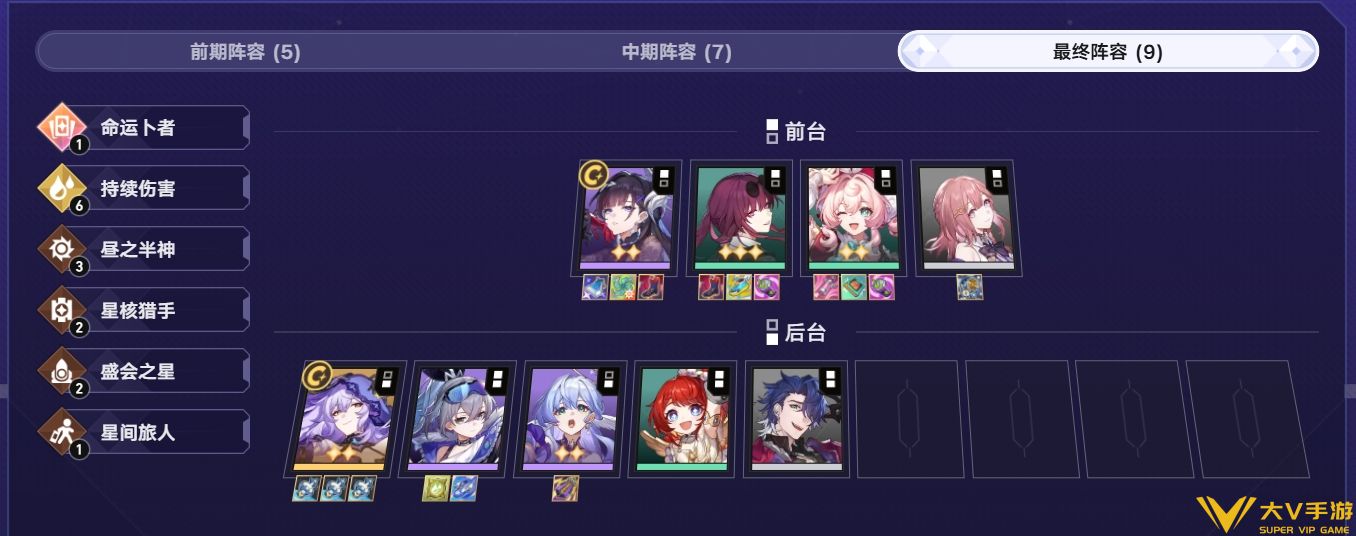
Task: Select the red-haired back-row character card
Action: [x=683, y=418]
